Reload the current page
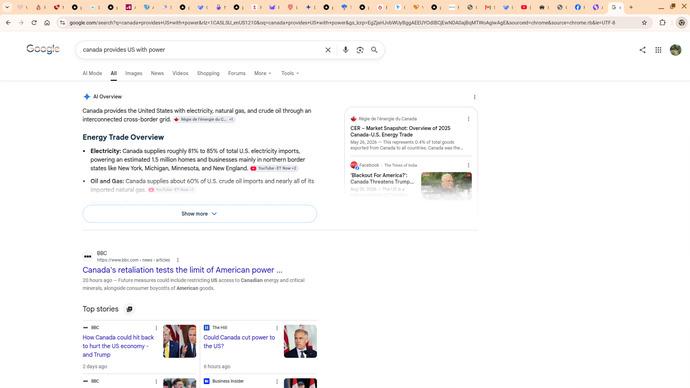Image resolution: width=690 pixels, height=388 pixels. pos(34,22)
